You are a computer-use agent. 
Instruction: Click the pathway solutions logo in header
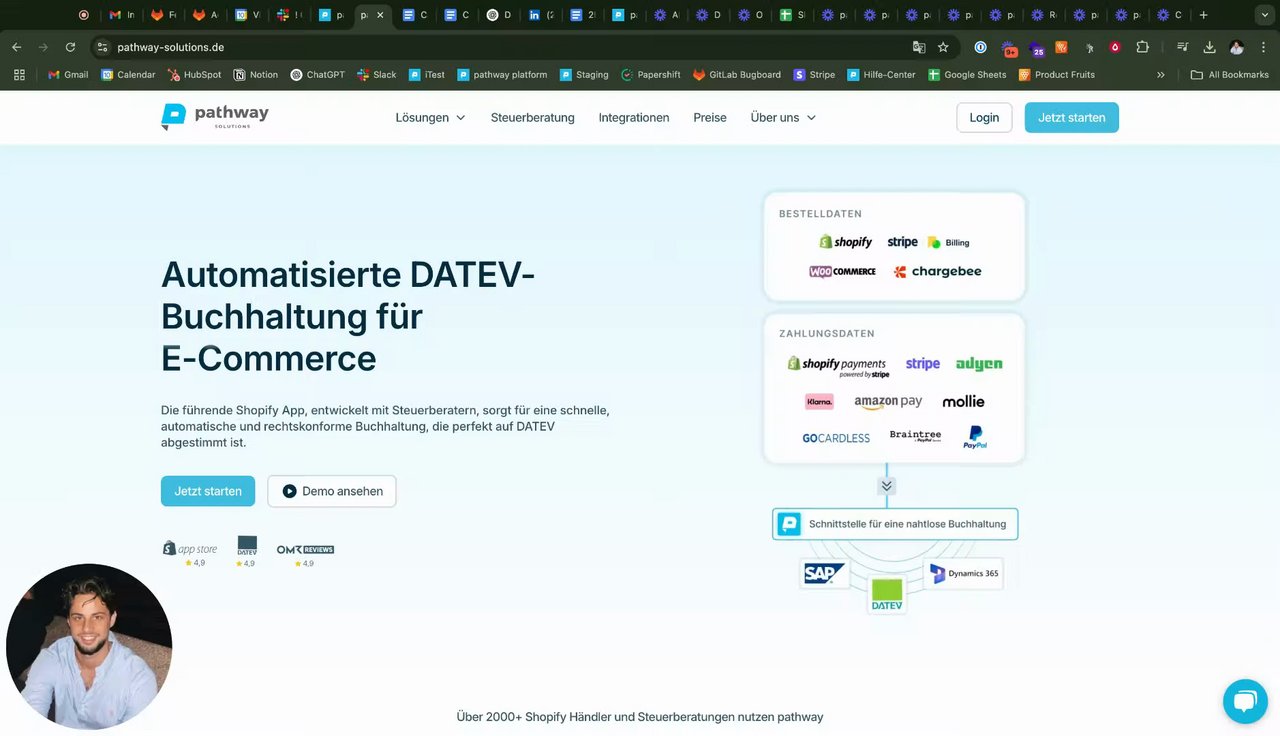(x=214, y=117)
